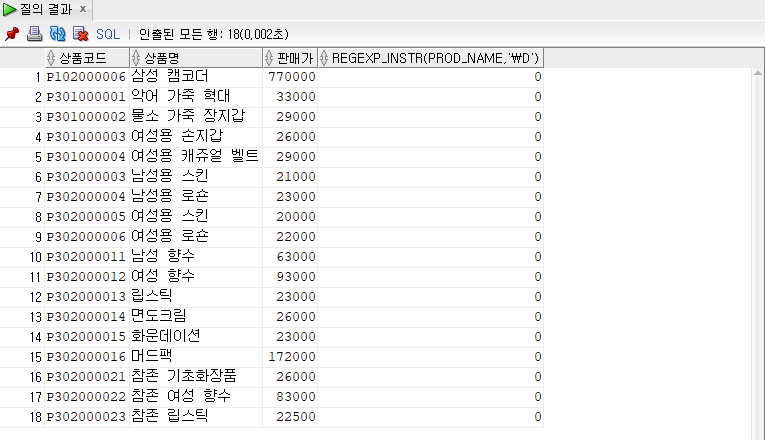Select cell P302000013

(87, 297)
